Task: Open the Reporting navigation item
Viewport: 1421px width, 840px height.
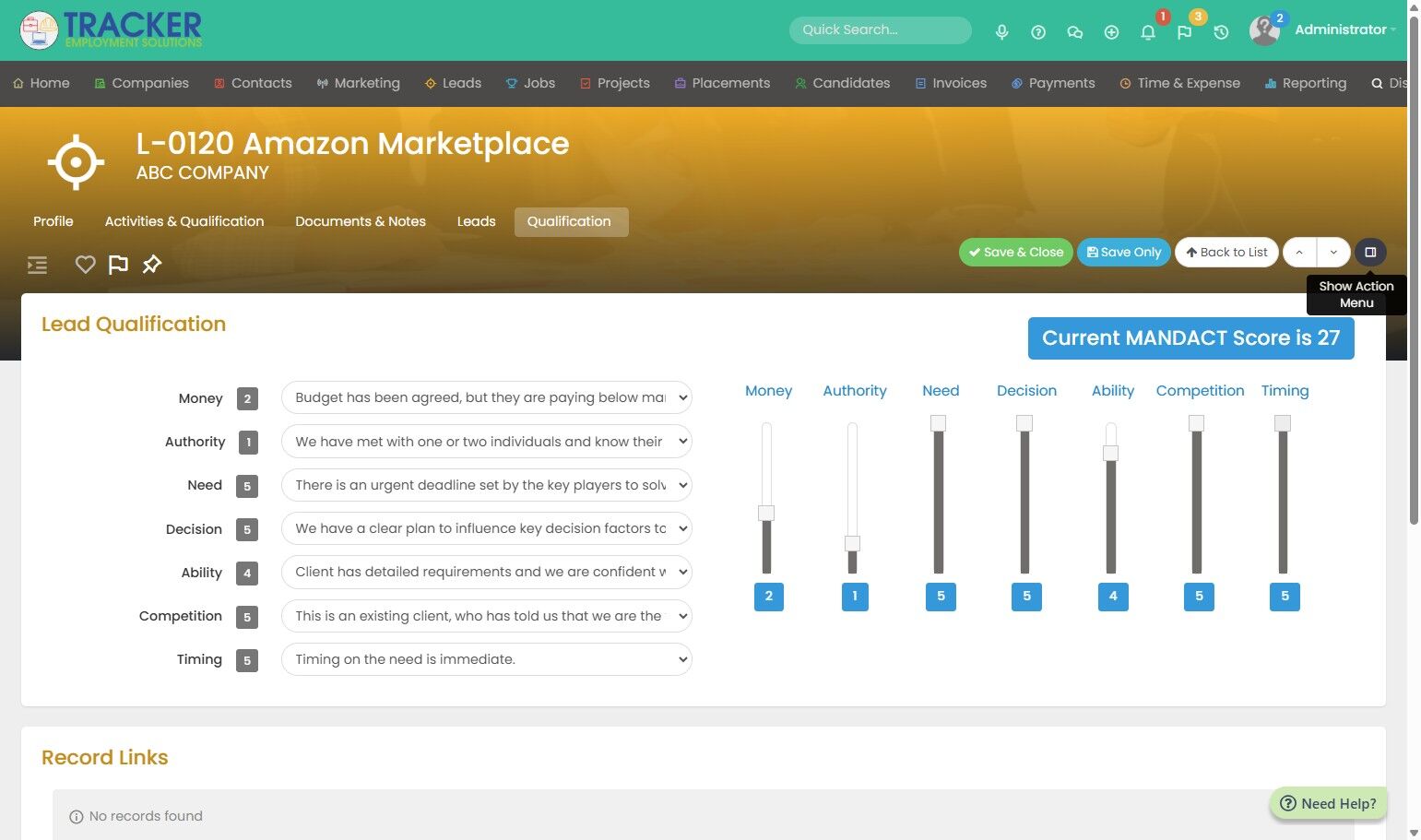Action: pyautogui.click(x=1306, y=83)
